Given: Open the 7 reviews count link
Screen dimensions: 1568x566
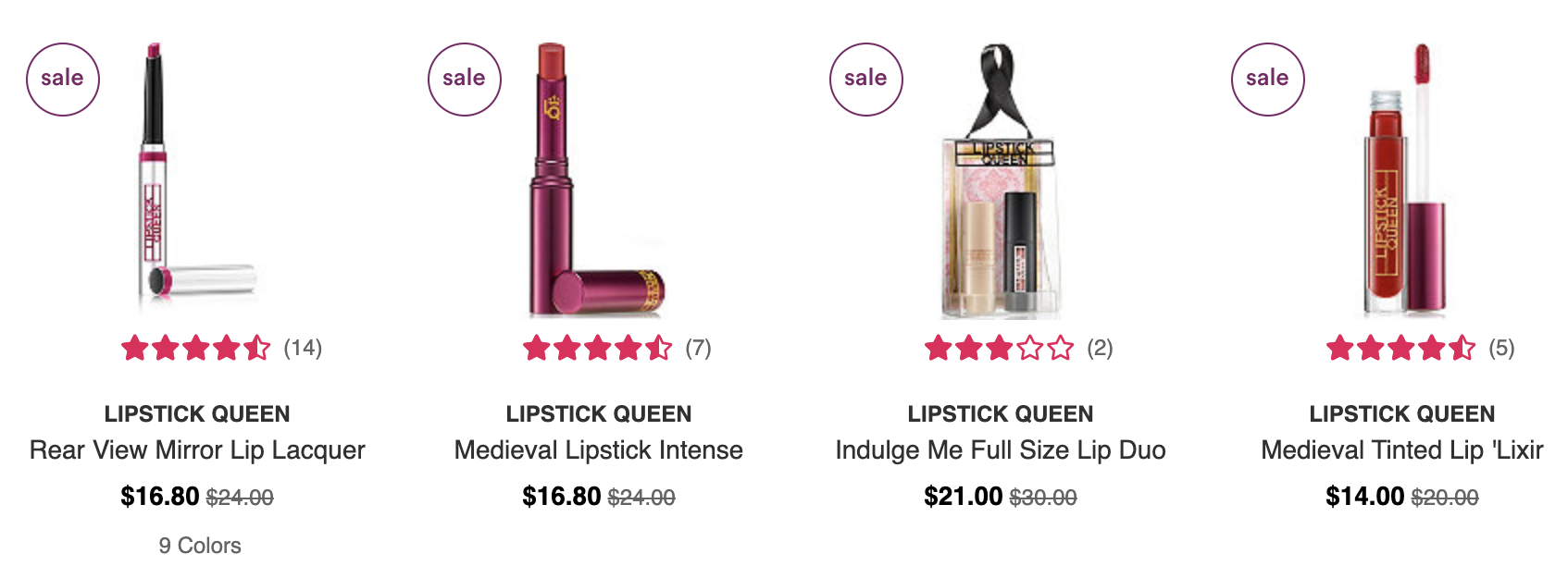Looking at the screenshot, I should 699,349.
